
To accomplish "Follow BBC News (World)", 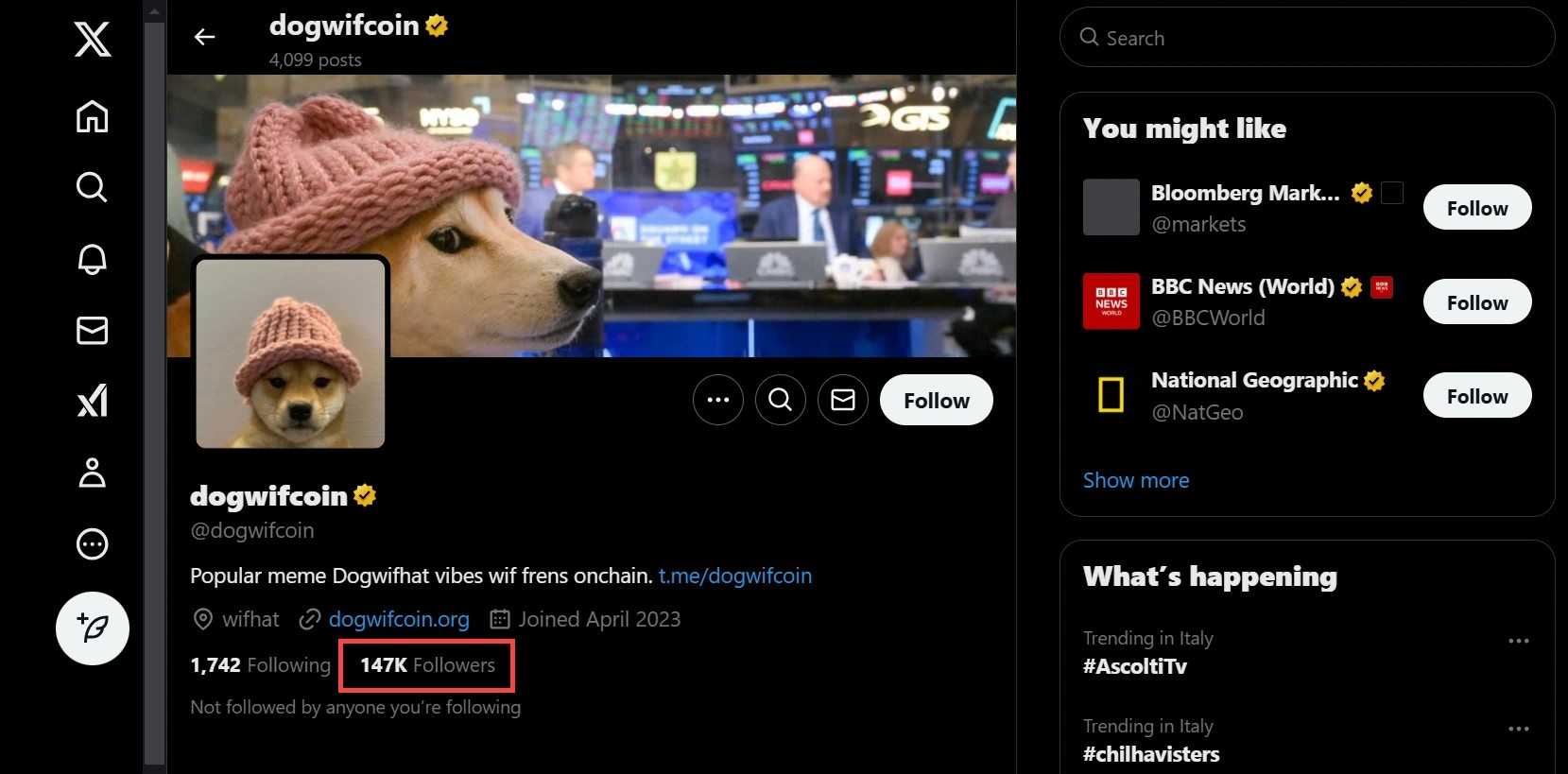I will (1477, 302).
